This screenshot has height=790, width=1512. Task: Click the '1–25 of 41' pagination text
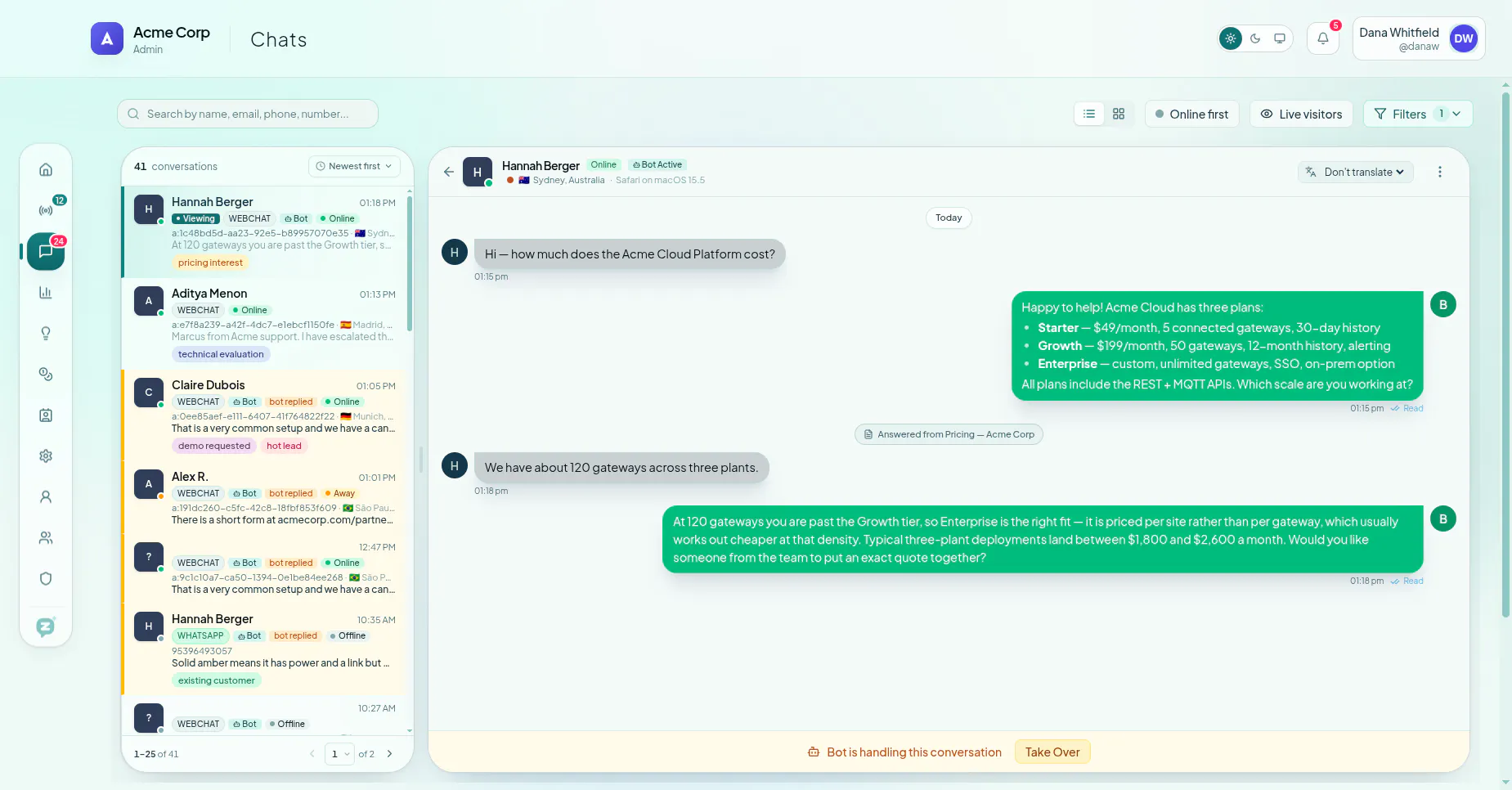click(x=156, y=754)
